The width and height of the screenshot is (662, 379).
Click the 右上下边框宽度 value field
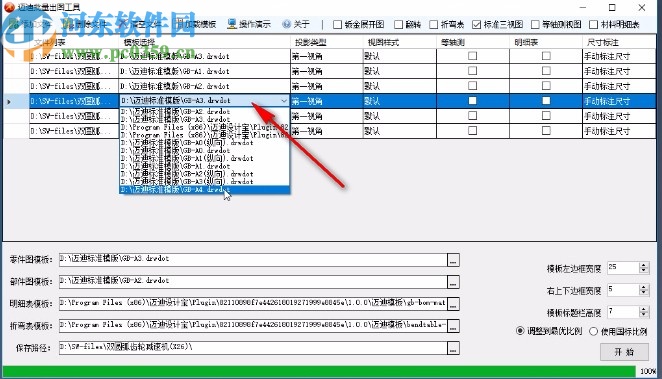[x=623, y=290]
